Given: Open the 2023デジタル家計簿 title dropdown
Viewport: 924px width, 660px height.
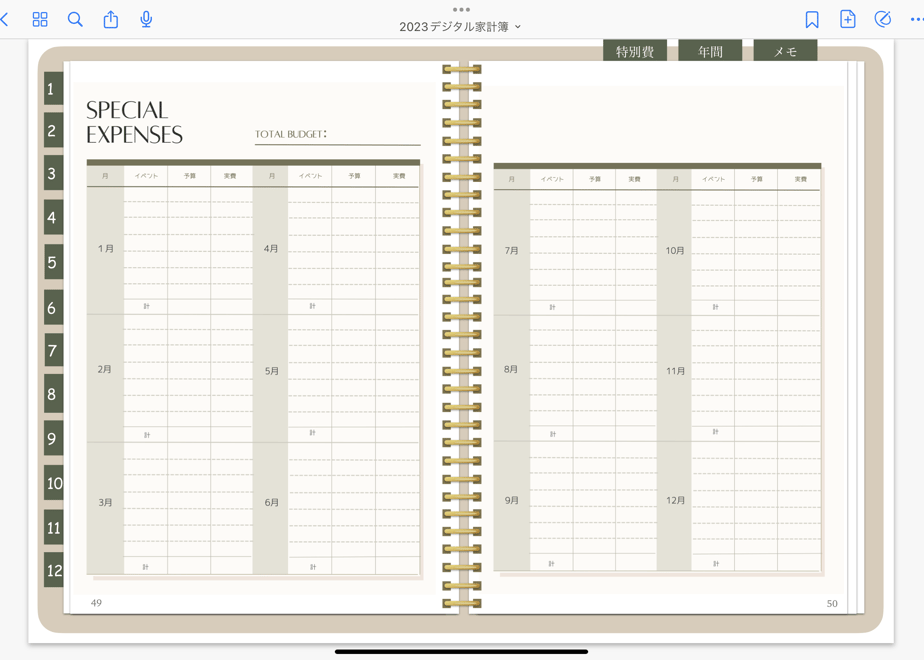Looking at the screenshot, I should click(460, 27).
